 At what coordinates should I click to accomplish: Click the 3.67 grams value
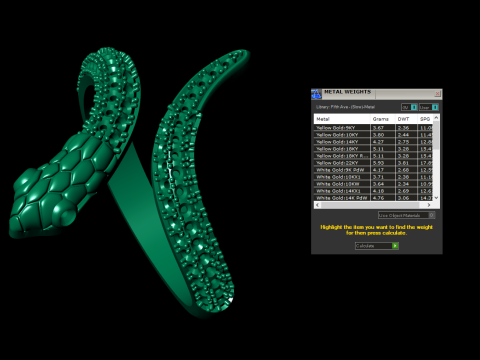tap(378, 128)
